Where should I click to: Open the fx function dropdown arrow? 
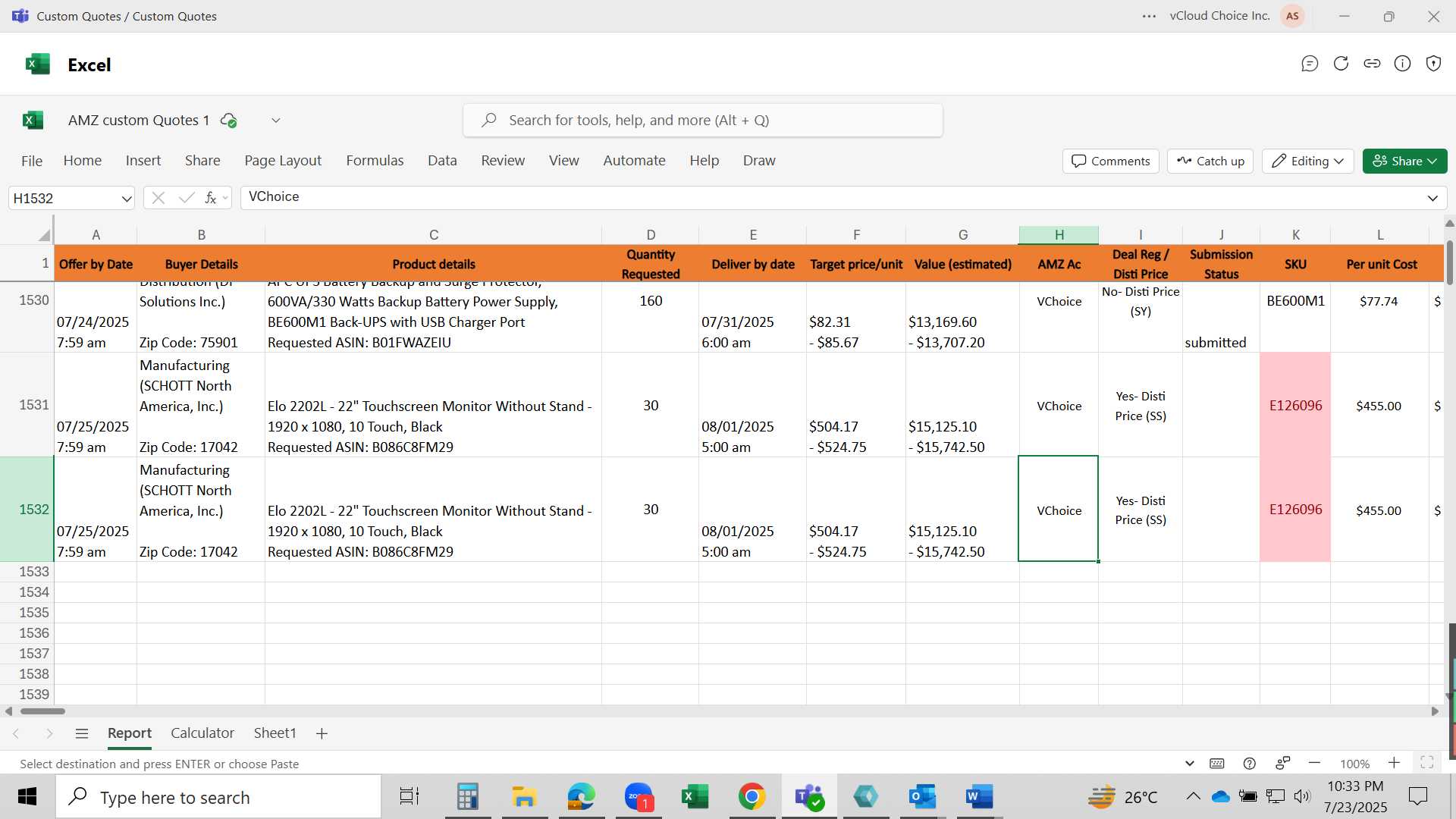[225, 198]
